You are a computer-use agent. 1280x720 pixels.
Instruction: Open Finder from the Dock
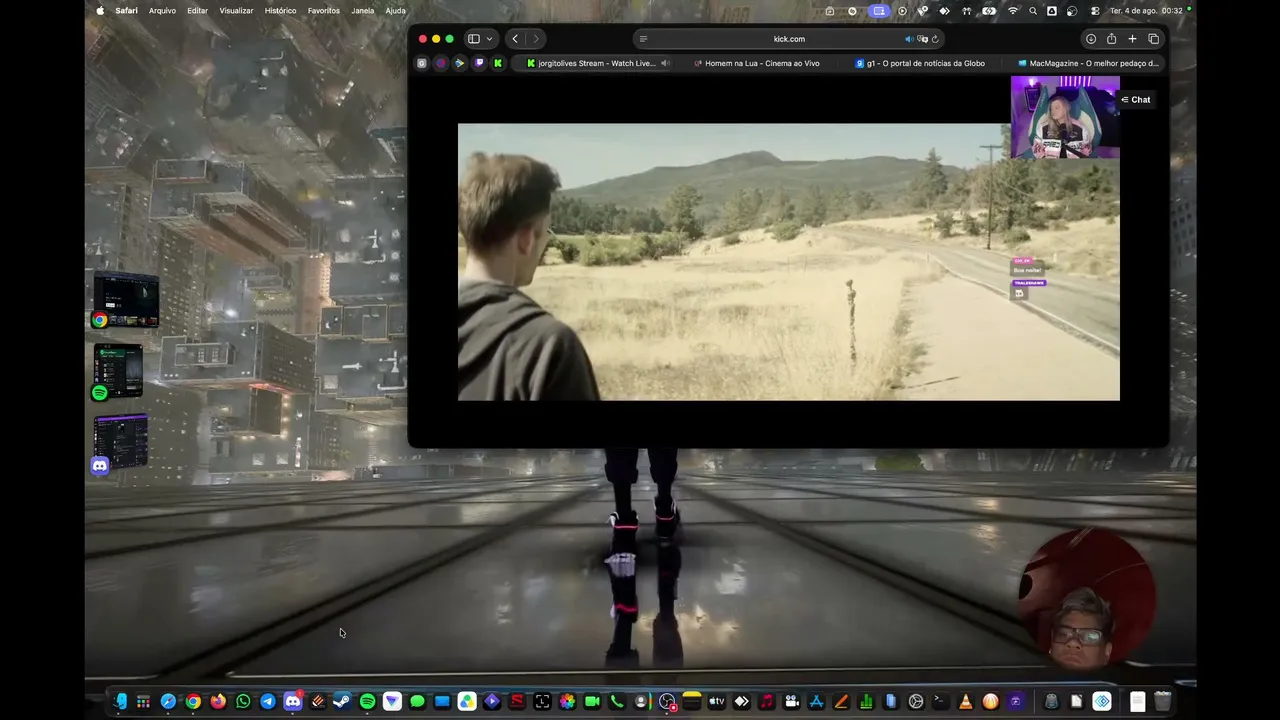119,702
